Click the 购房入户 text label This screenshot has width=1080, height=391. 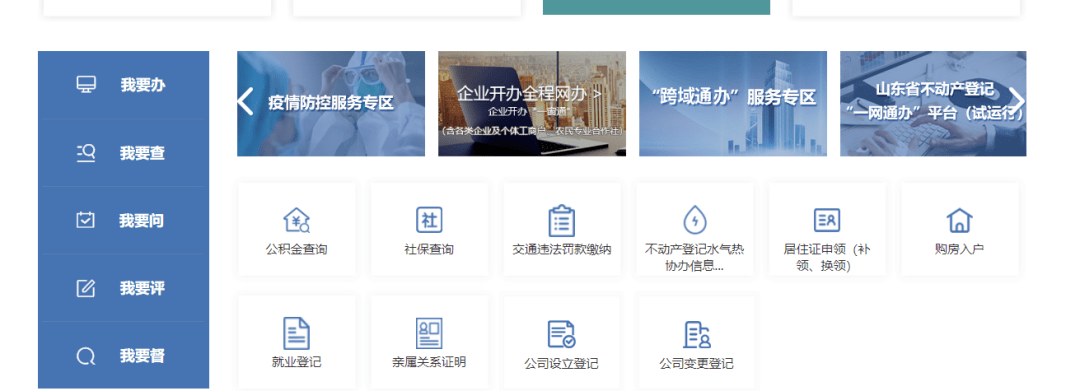(x=959, y=249)
